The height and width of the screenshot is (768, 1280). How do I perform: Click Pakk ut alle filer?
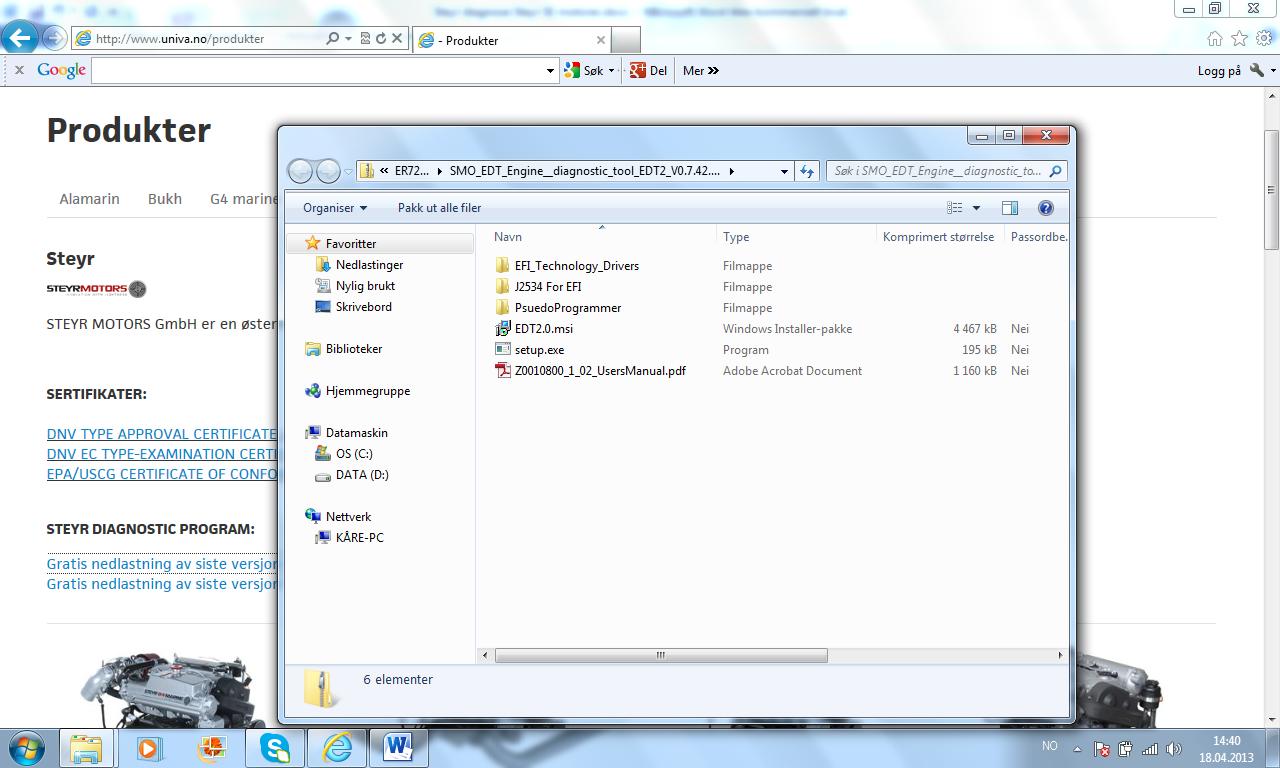(x=439, y=208)
